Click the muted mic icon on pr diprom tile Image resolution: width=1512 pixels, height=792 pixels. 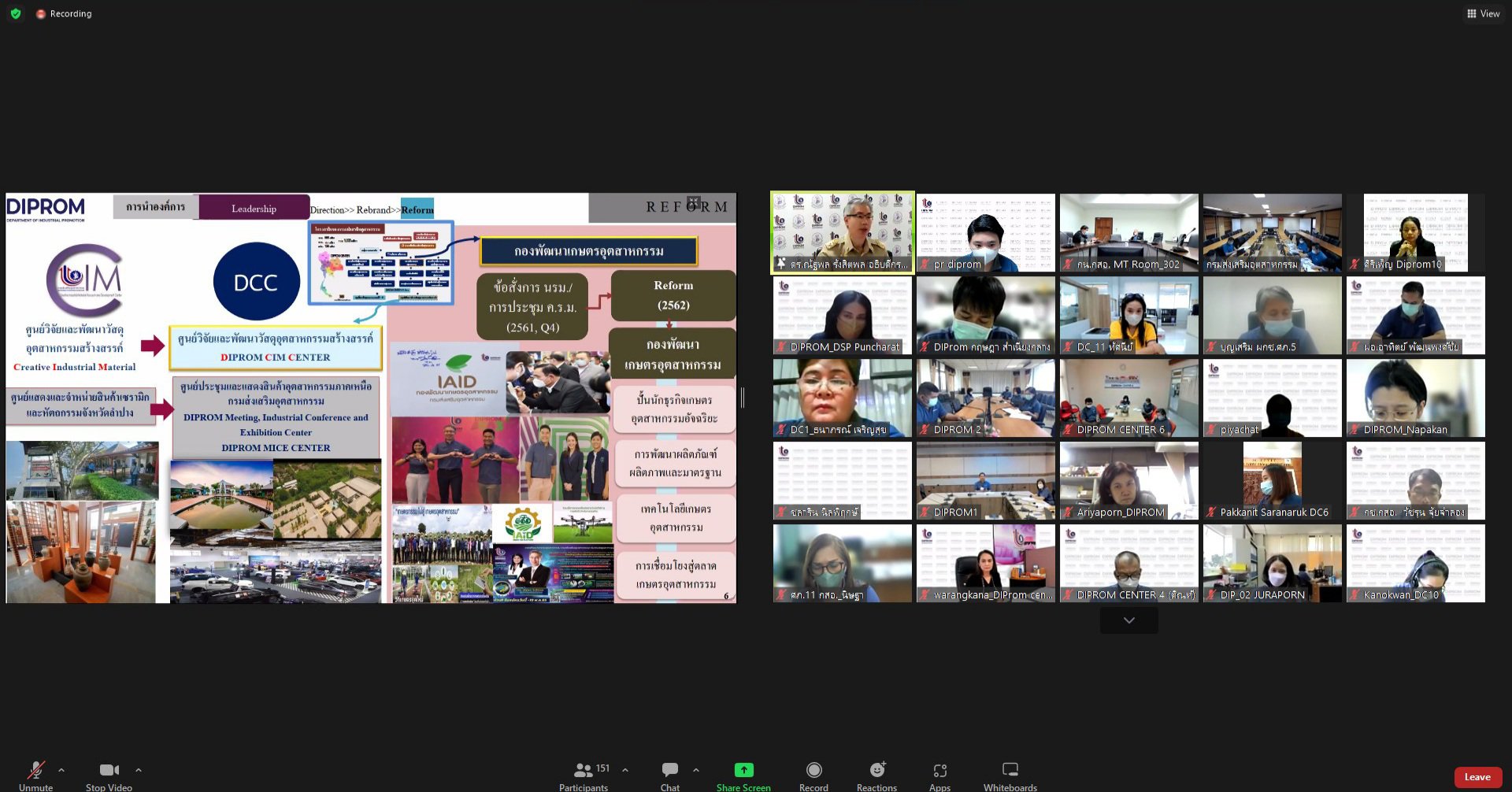(925, 265)
